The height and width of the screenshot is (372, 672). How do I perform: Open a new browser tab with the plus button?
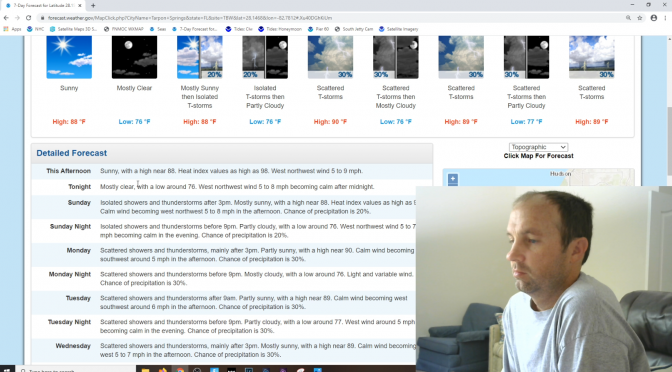(93, 6)
